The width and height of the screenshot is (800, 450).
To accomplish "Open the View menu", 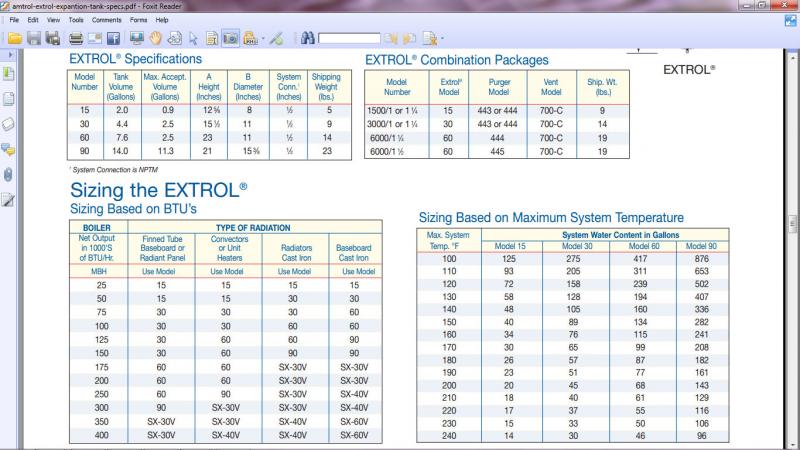I will pyautogui.click(x=54, y=20).
